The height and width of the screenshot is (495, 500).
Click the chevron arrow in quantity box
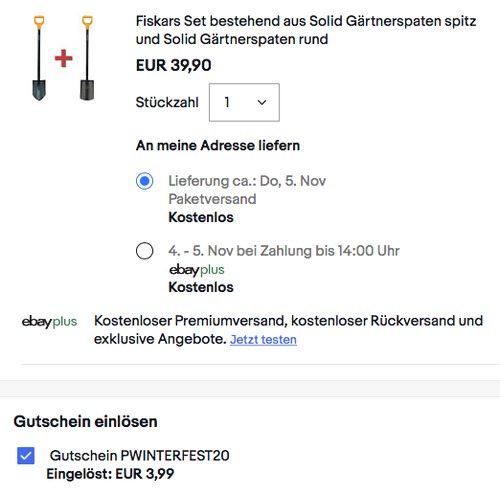point(262,102)
